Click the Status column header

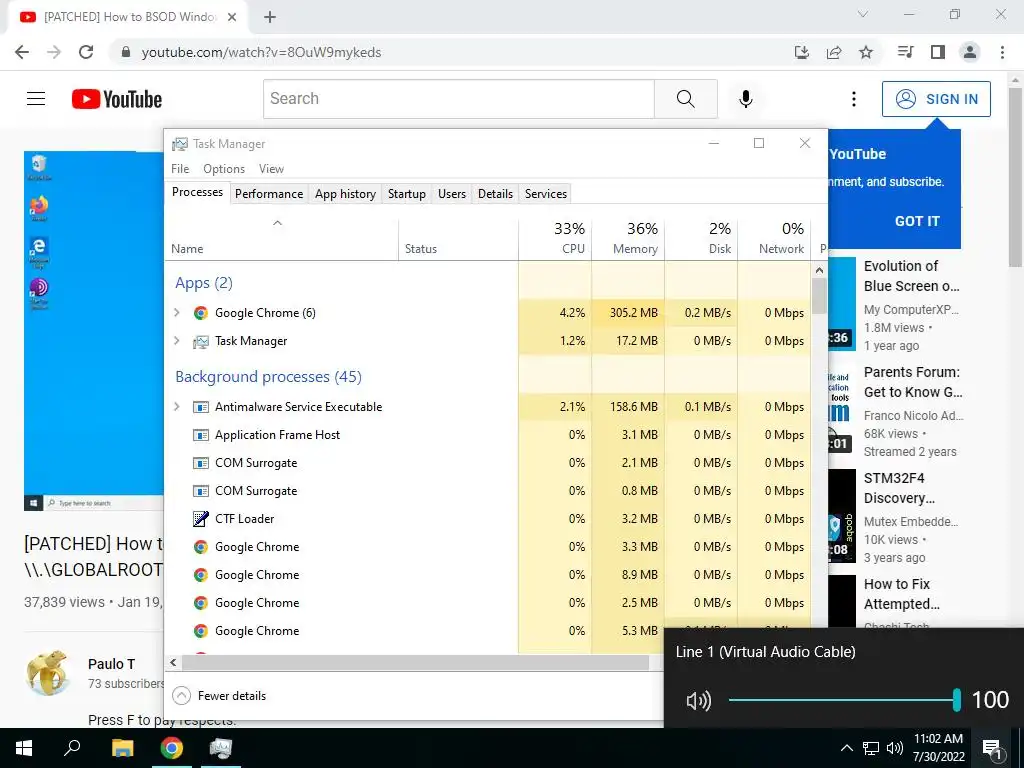pyautogui.click(x=458, y=238)
